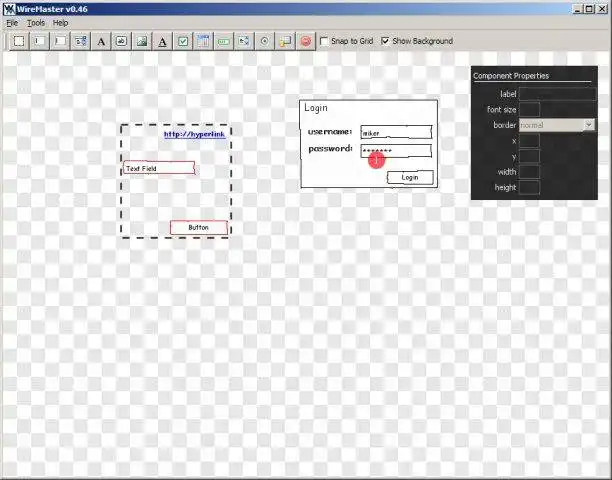Select the radio button tool icon
612x480 pixels.
click(x=265, y=41)
